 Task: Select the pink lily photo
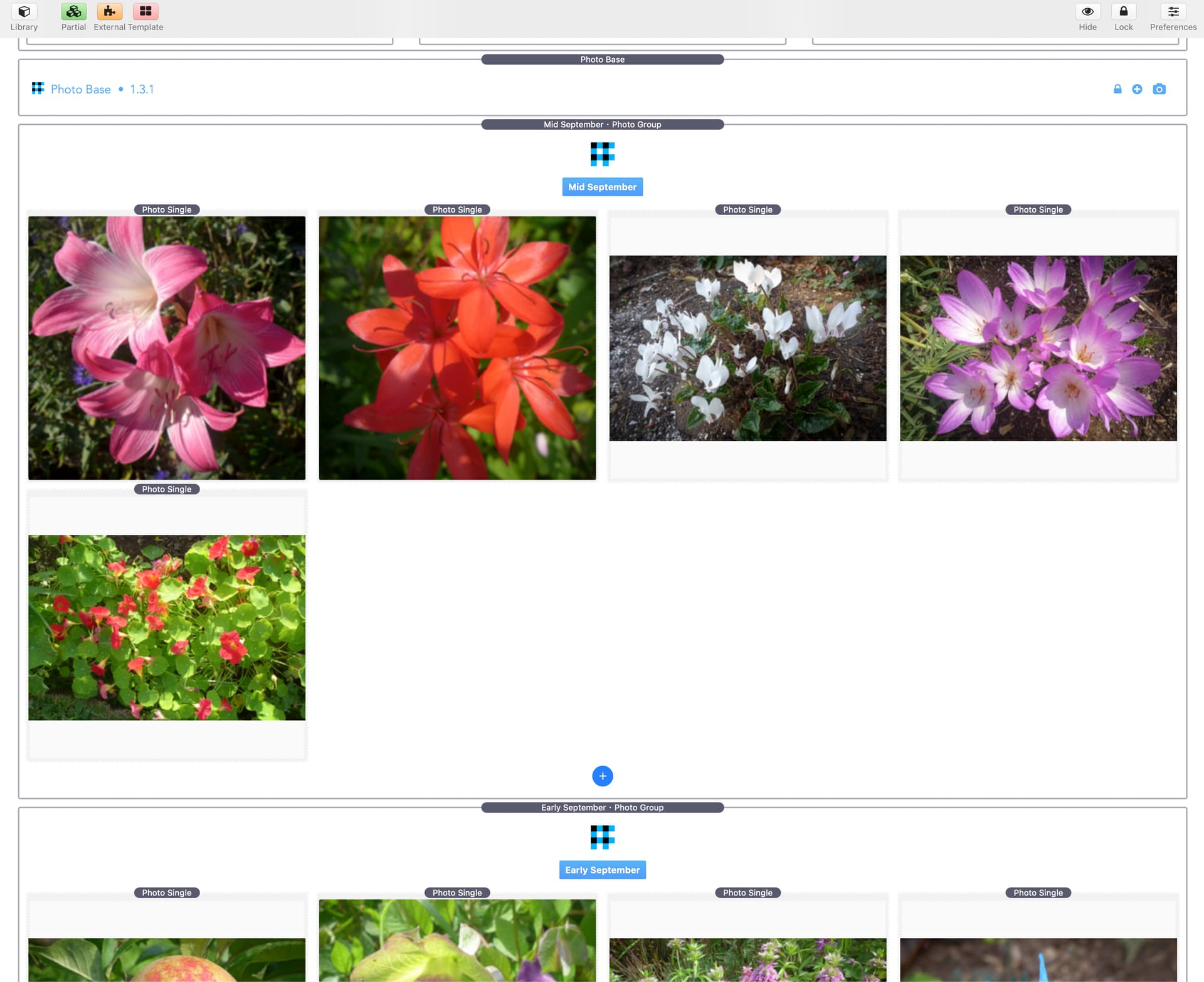click(167, 348)
